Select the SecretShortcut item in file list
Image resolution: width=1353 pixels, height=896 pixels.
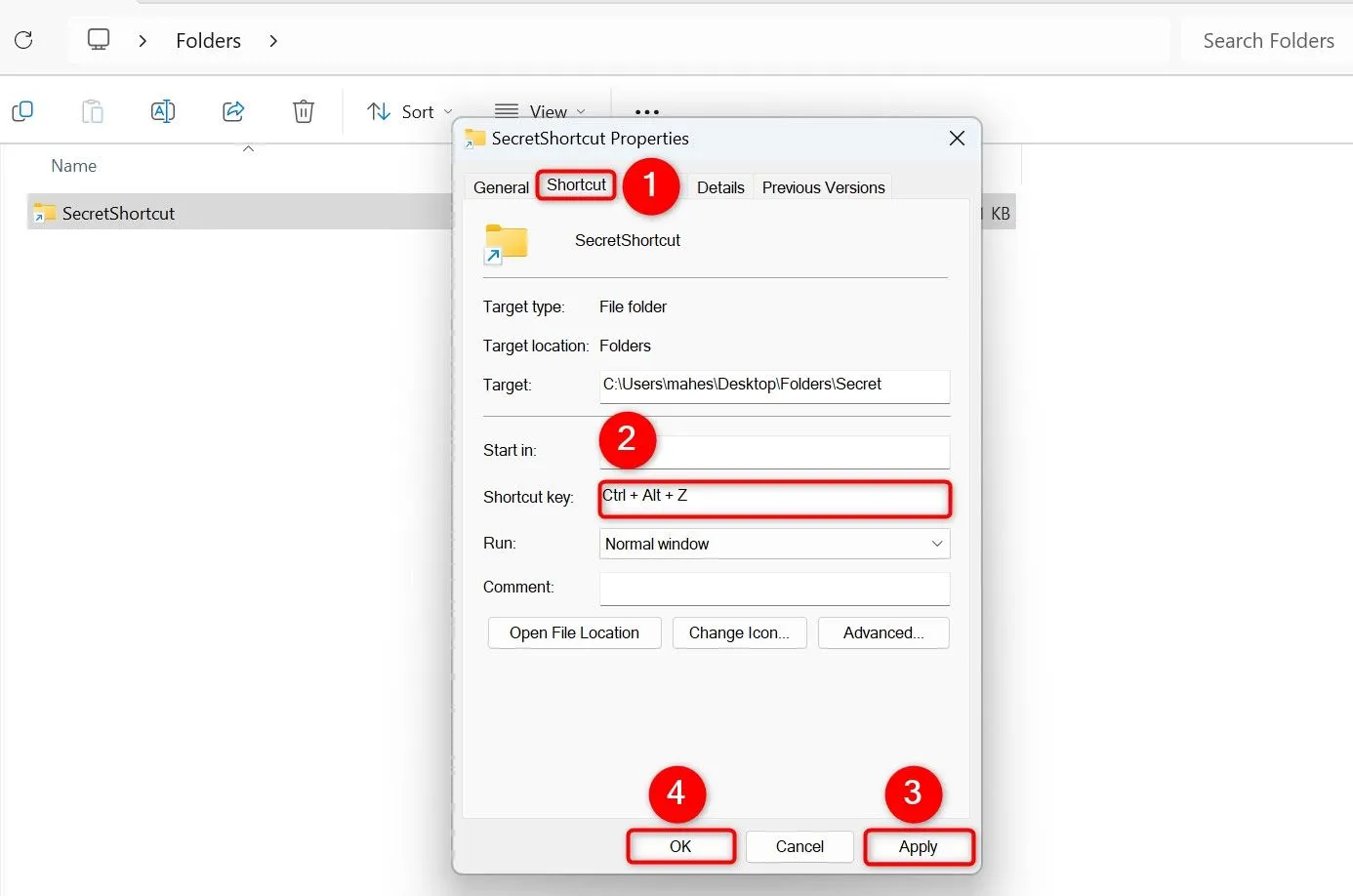coord(118,213)
